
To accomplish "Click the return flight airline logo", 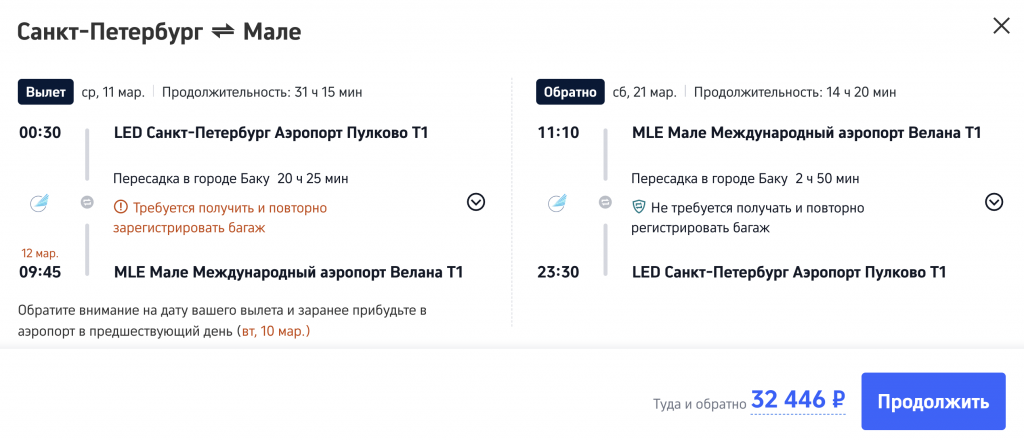I will click(557, 203).
